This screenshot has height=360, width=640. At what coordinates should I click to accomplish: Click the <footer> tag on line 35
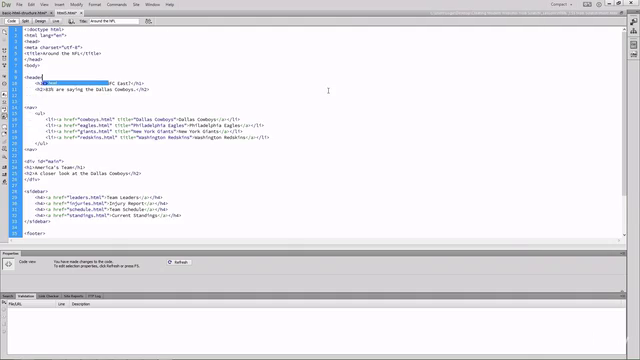[x=35, y=233]
